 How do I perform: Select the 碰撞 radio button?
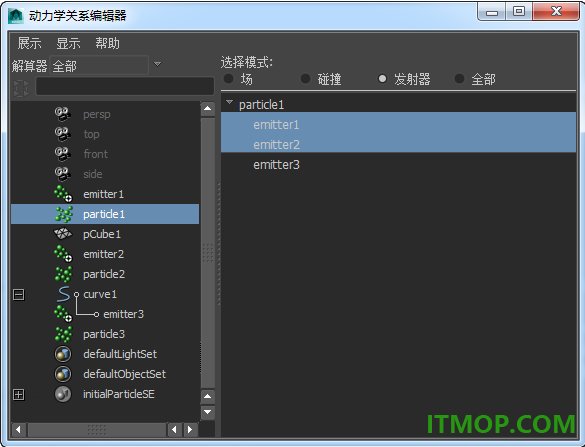pyautogui.click(x=306, y=79)
